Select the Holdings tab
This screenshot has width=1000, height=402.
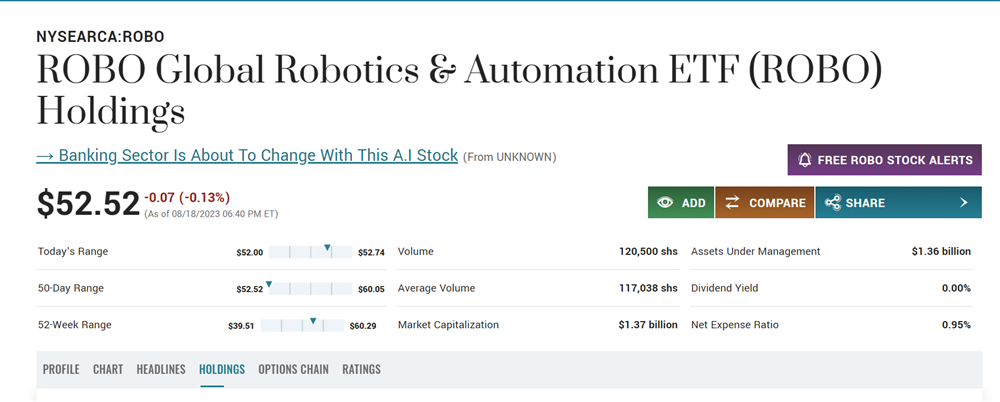(222, 369)
